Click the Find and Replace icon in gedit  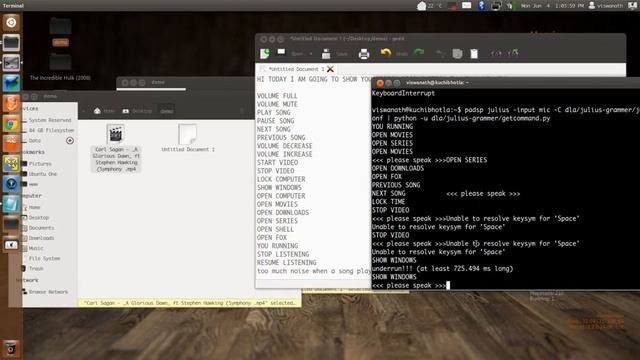click(513, 53)
